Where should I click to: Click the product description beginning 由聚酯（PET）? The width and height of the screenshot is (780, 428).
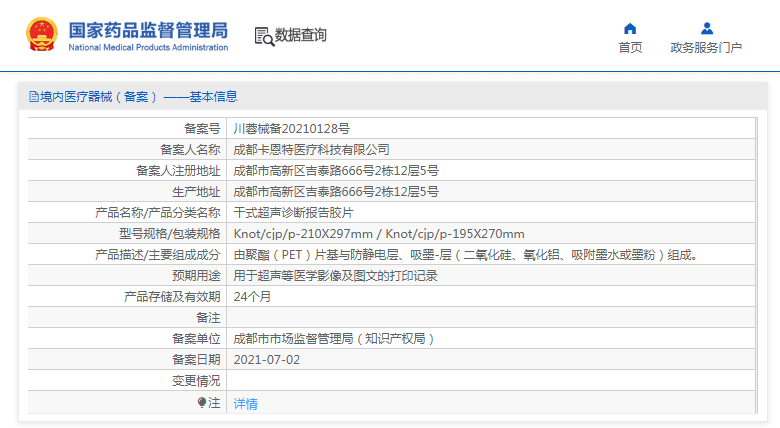coord(467,255)
